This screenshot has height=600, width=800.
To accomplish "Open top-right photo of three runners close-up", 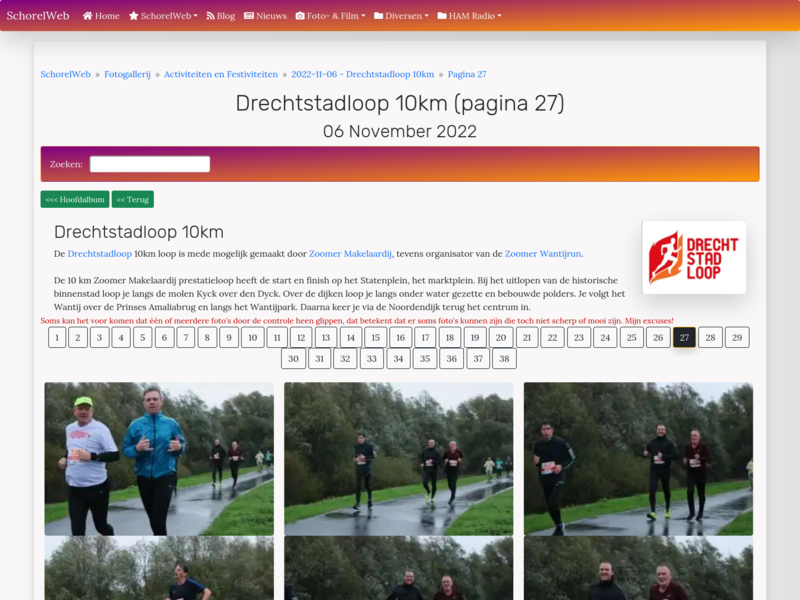I will [638, 459].
